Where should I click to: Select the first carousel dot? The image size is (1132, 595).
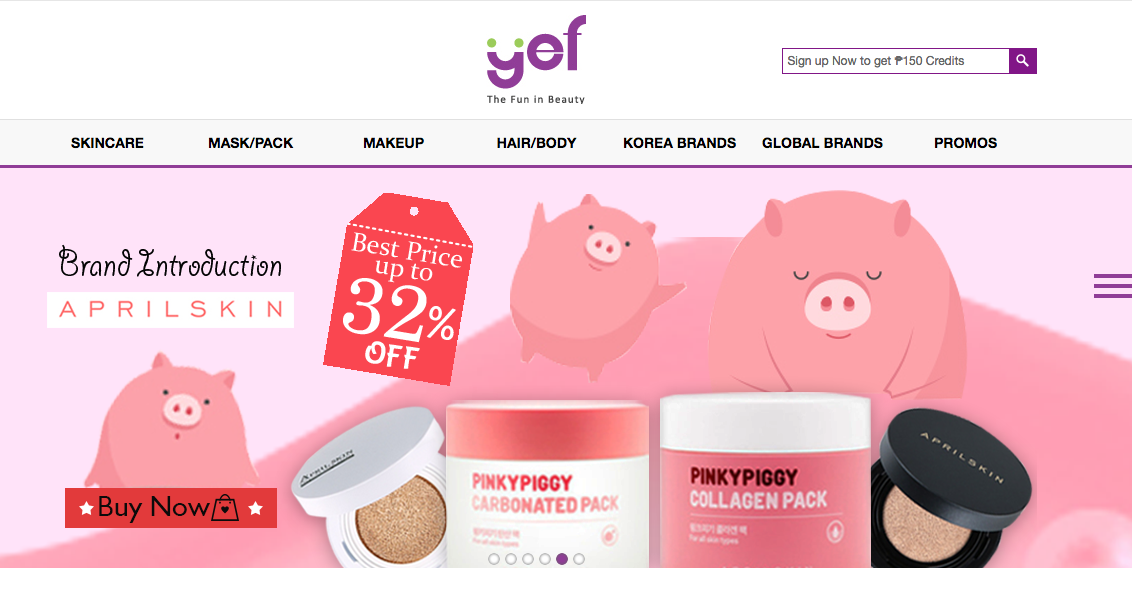coord(494,559)
